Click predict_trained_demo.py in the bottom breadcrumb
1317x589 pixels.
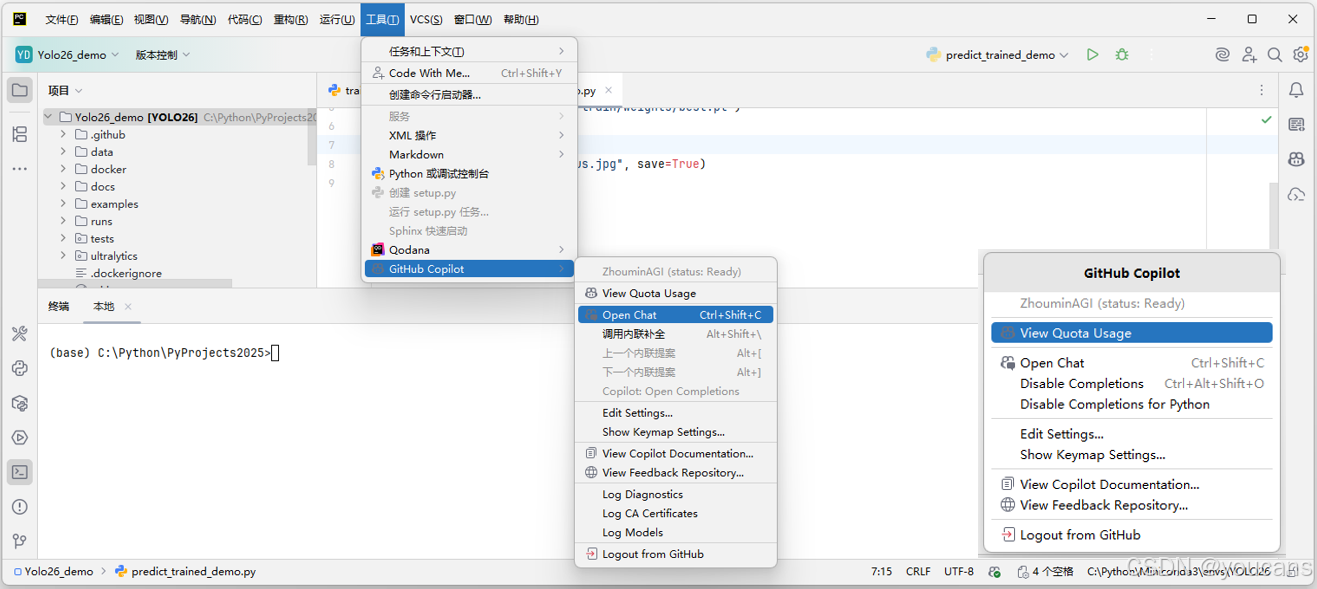(x=185, y=572)
